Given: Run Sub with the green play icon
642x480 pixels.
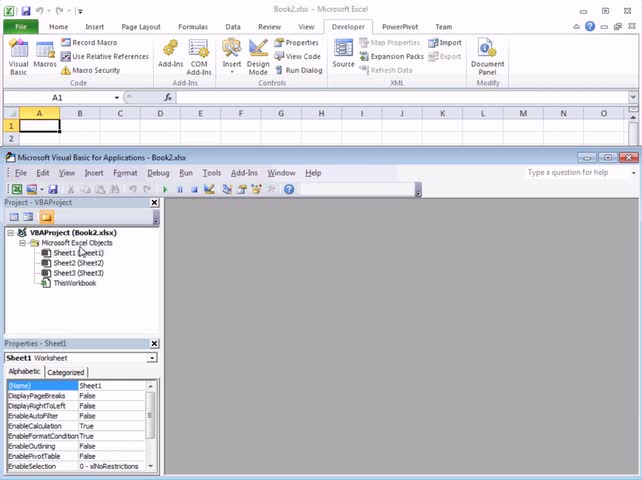Looking at the screenshot, I should (165, 189).
